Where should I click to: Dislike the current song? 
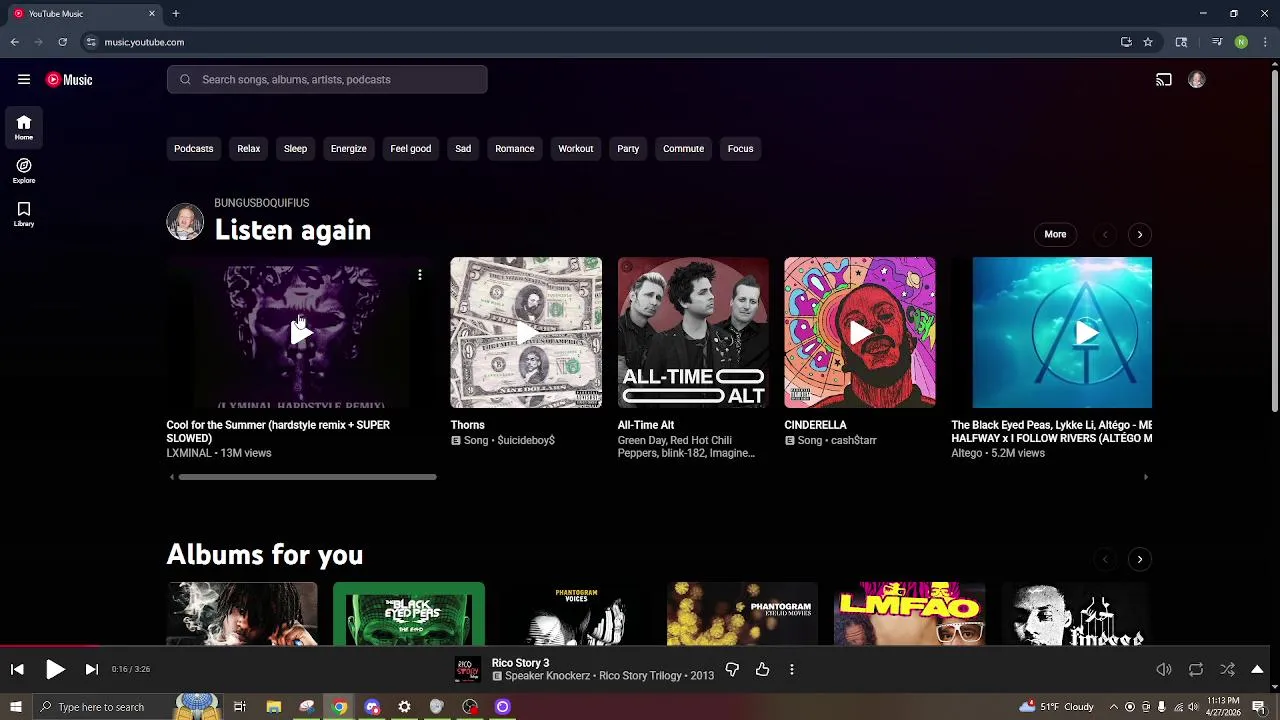[x=732, y=669]
